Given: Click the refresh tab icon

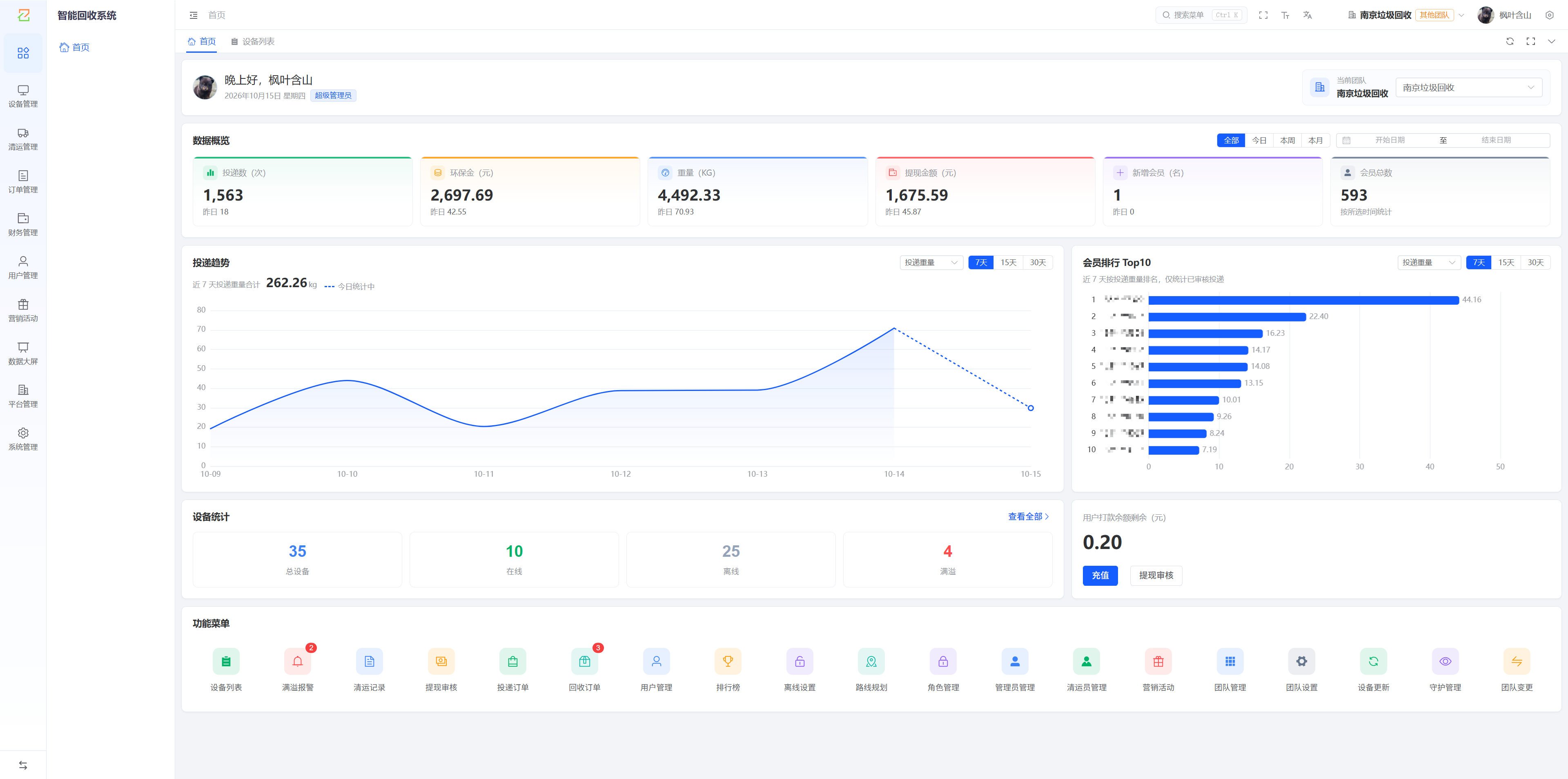Looking at the screenshot, I should coord(1510,41).
